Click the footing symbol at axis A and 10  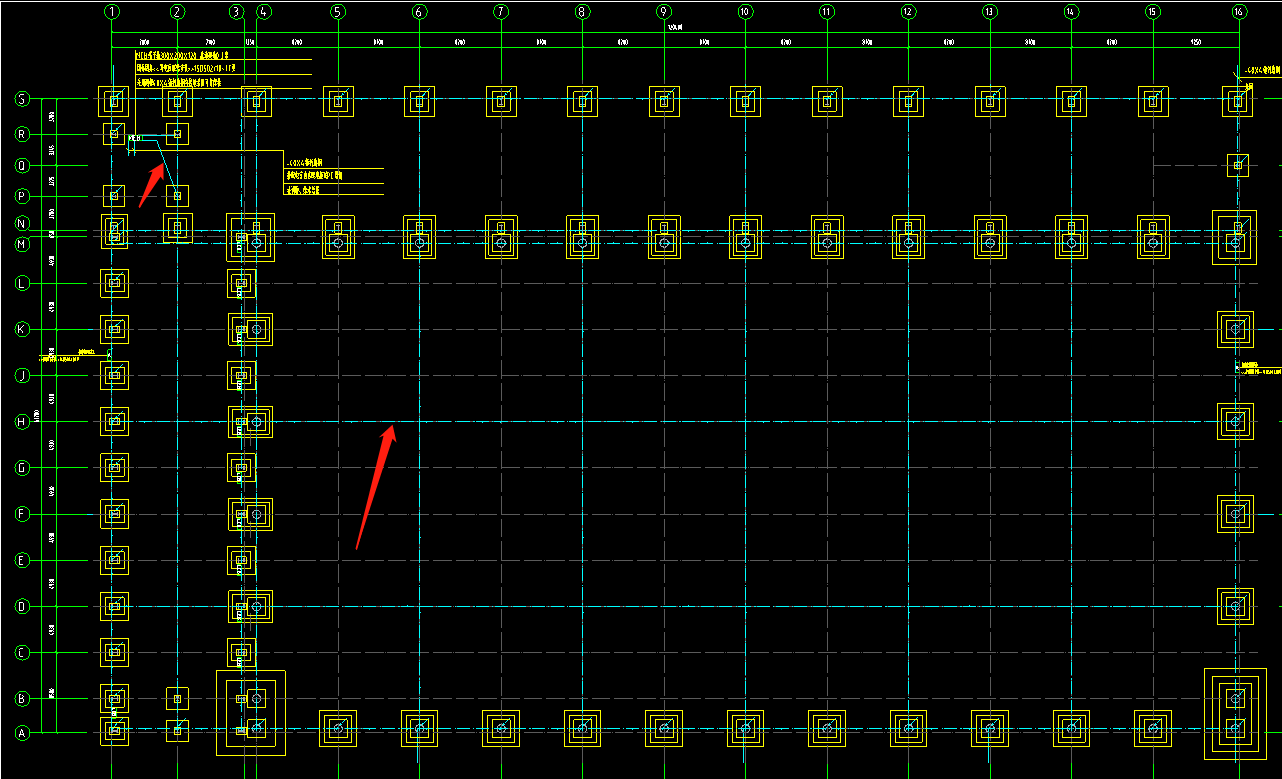click(x=745, y=729)
